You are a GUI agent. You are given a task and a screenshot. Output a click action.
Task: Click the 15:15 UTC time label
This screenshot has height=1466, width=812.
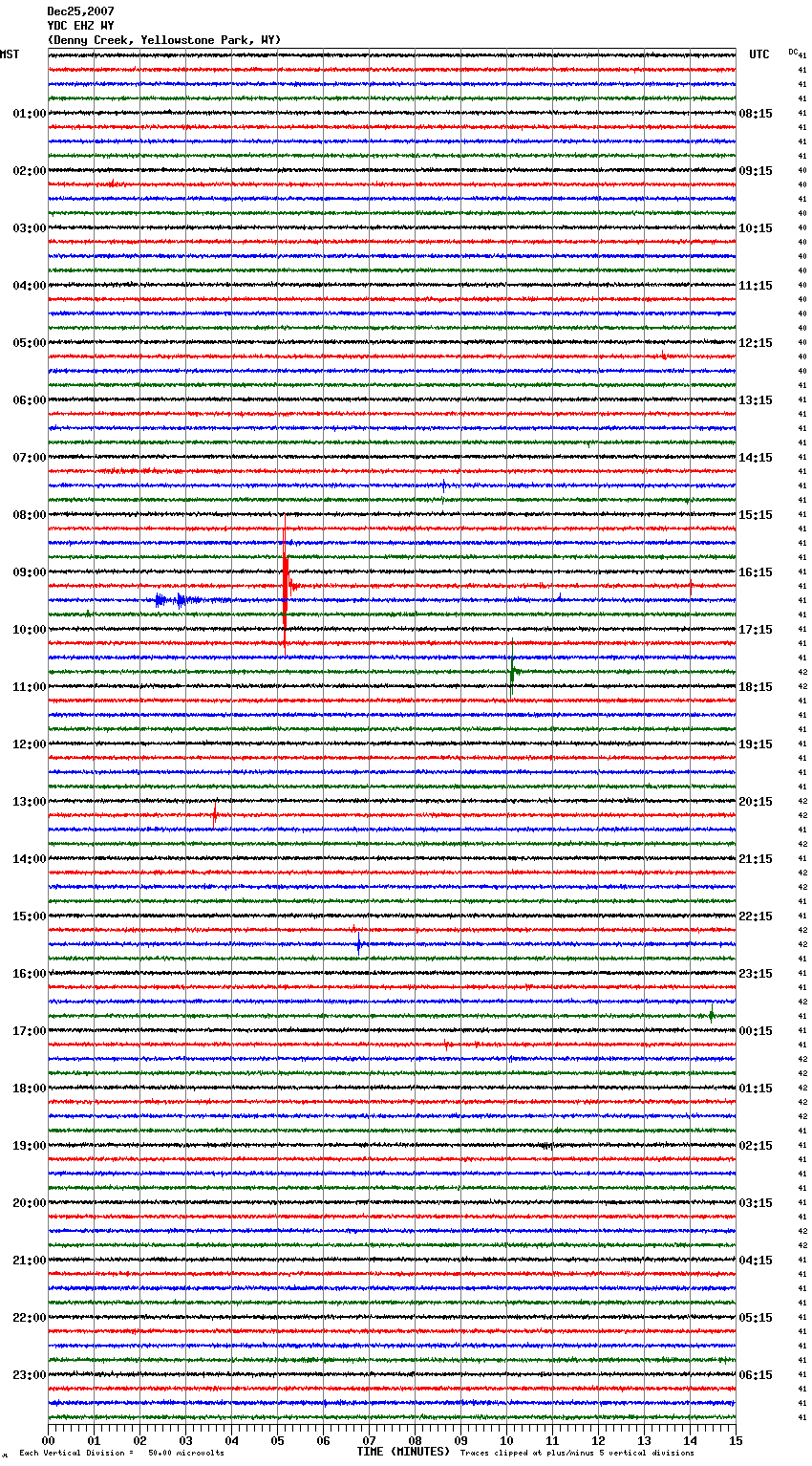click(x=756, y=515)
